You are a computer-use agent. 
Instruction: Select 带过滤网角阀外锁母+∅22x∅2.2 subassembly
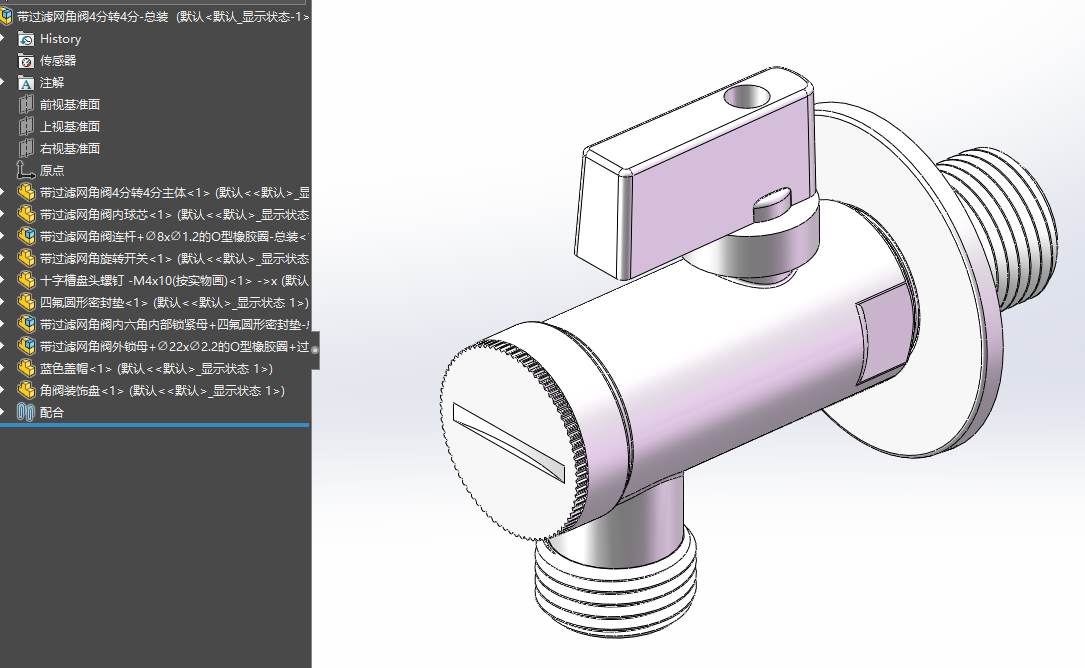pyautogui.click(x=174, y=346)
